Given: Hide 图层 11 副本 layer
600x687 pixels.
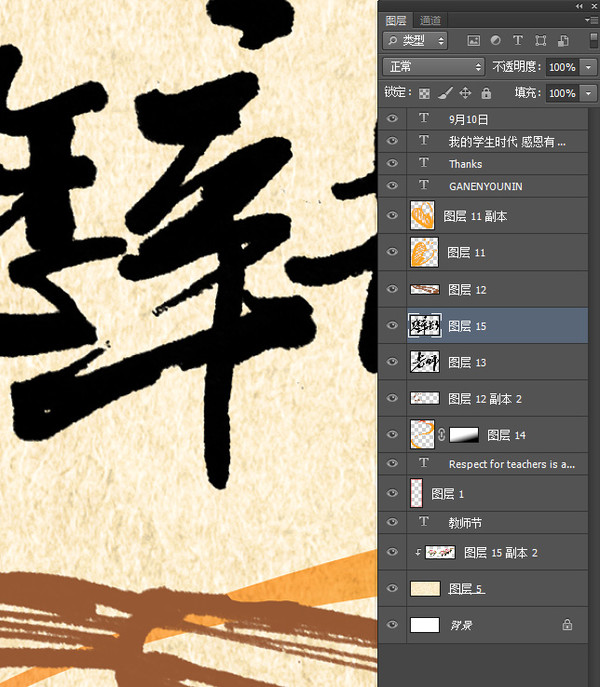Looking at the screenshot, I should 392,215.
